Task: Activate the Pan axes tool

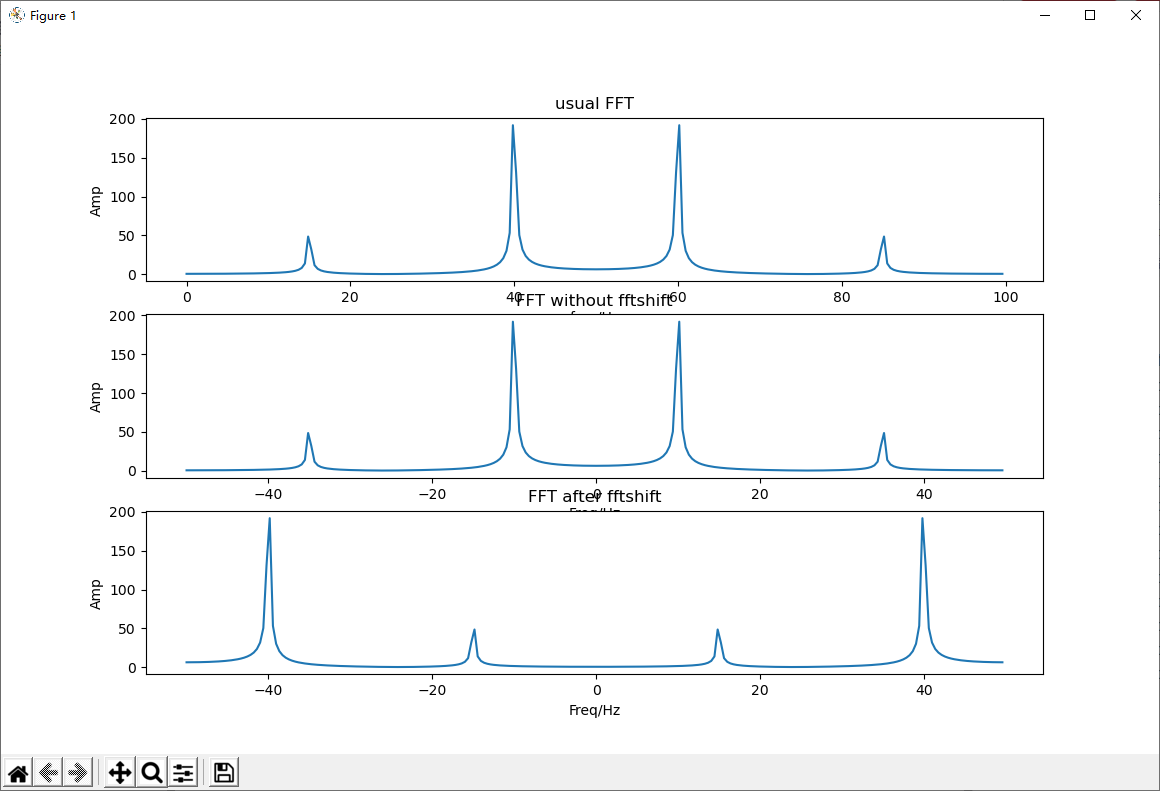Action: (120, 773)
